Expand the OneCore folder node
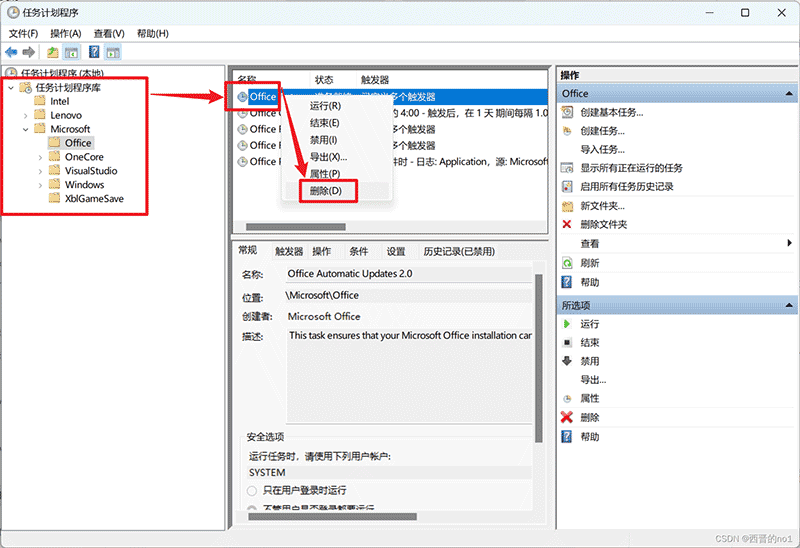Image resolution: width=800 pixels, height=548 pixels. pos(40,158)
